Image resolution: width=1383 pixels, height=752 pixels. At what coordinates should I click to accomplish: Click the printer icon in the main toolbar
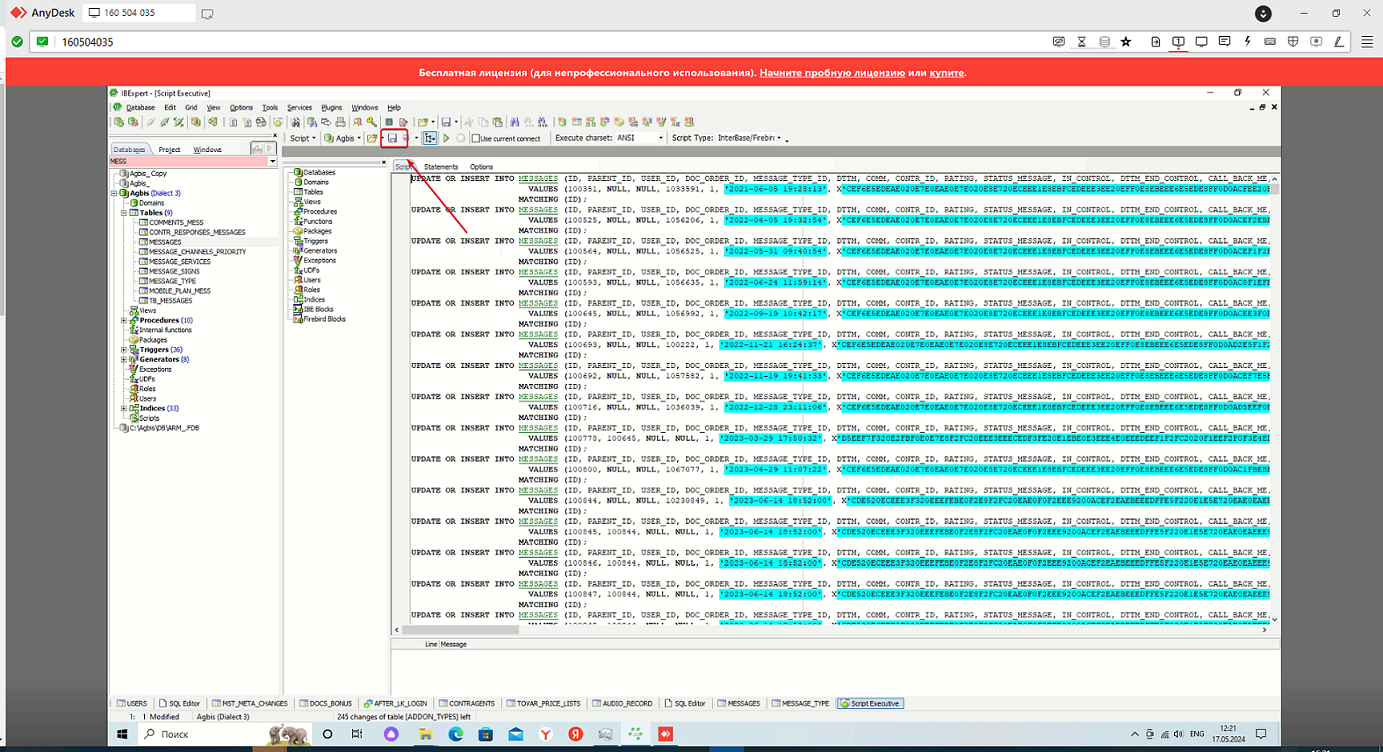340,122
